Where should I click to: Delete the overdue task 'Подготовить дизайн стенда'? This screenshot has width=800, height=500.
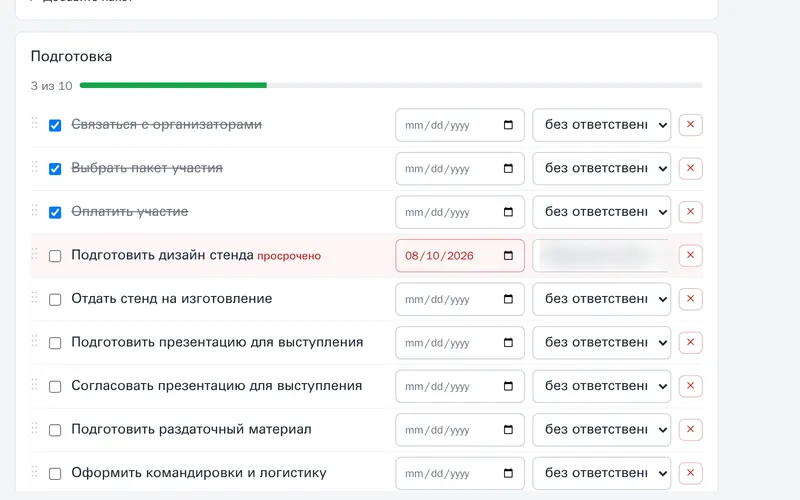[x=690, y=255]
